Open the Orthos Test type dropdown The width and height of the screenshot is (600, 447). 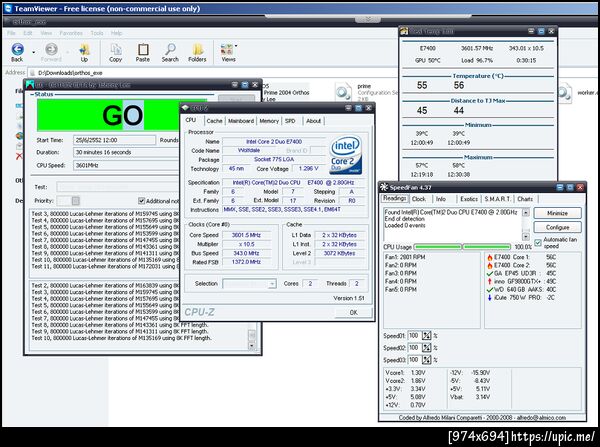(117, 187)
